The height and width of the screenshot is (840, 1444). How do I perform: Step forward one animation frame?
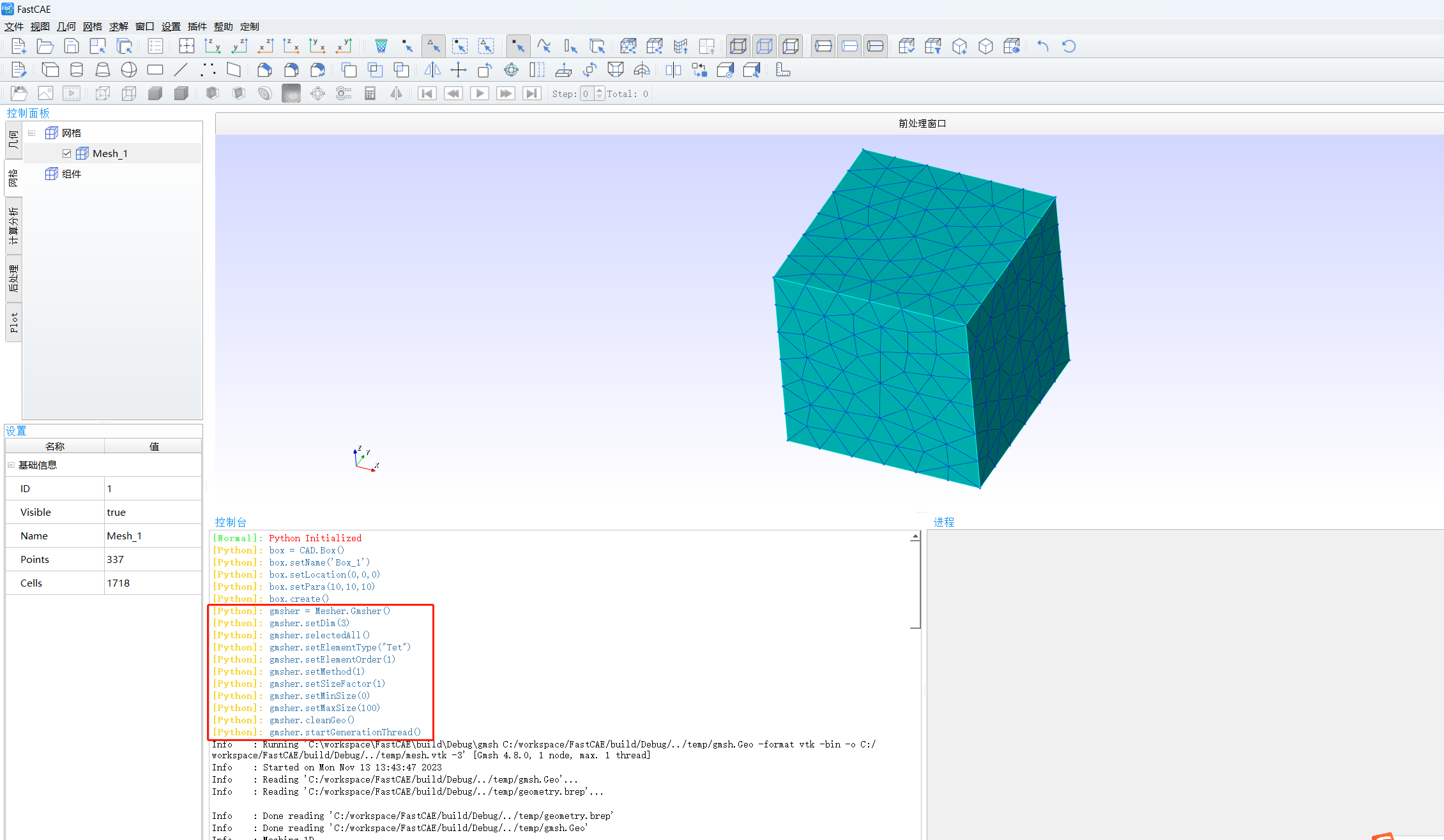point(506,94)
